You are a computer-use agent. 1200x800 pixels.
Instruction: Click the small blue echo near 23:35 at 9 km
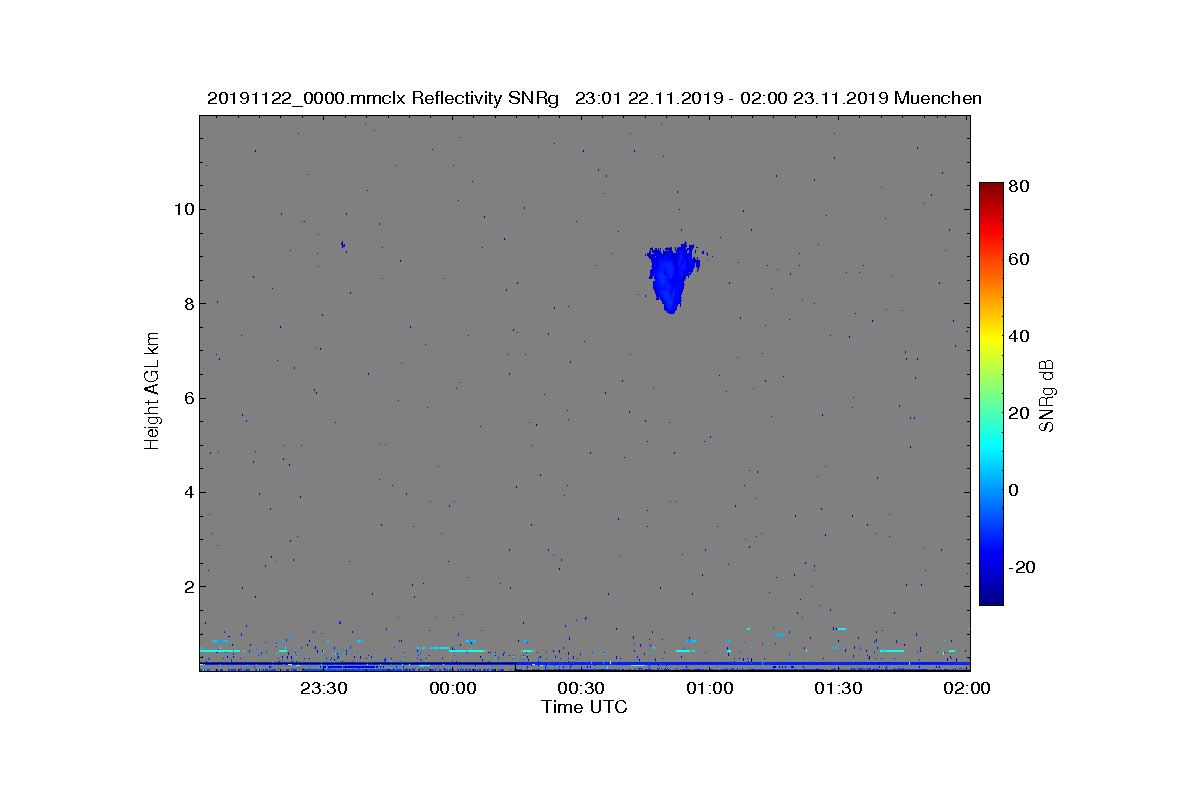(x=342, y=244)
